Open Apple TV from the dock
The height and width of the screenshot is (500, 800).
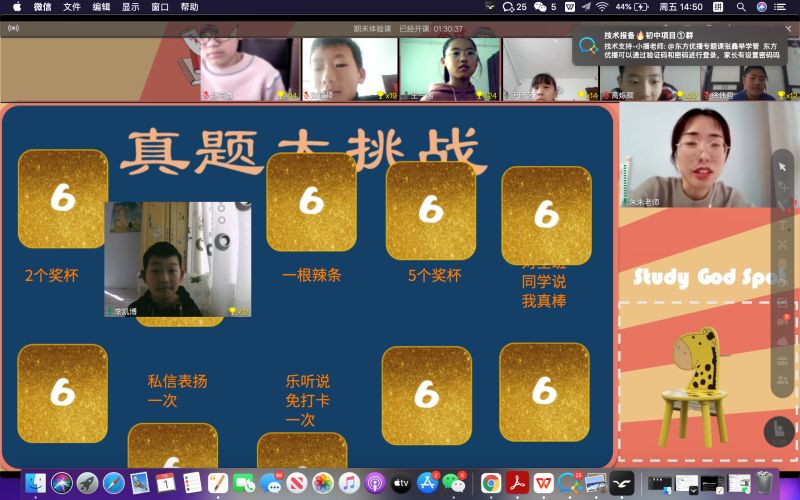(x=401, y=483)
